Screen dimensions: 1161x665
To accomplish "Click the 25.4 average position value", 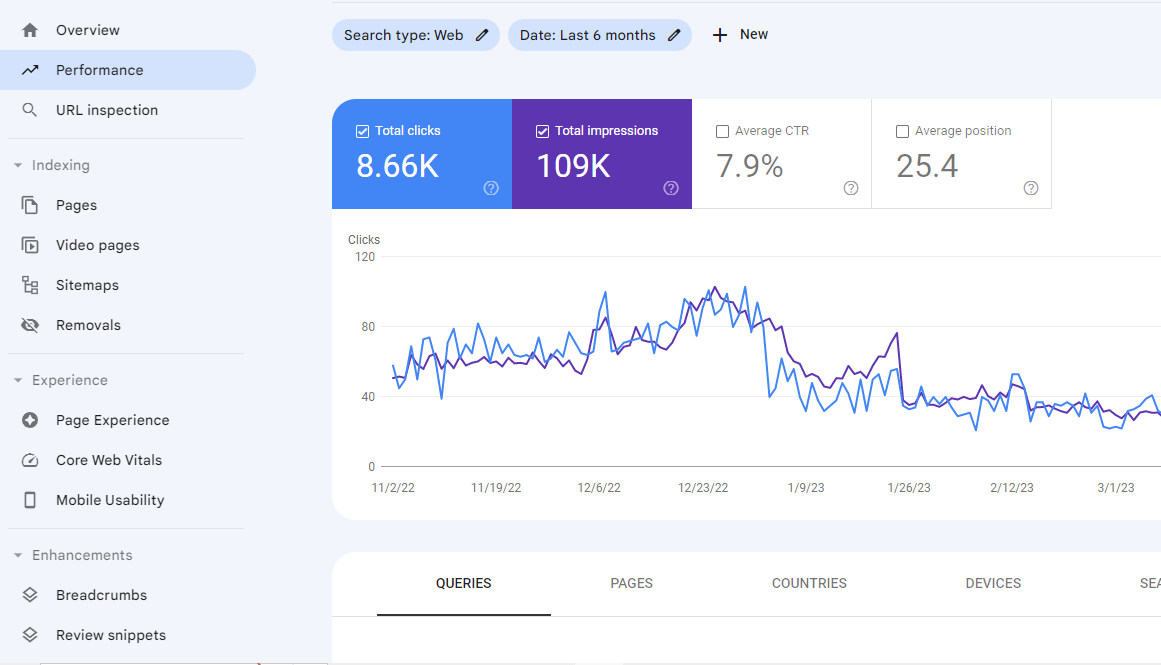I will click(927, 166).
